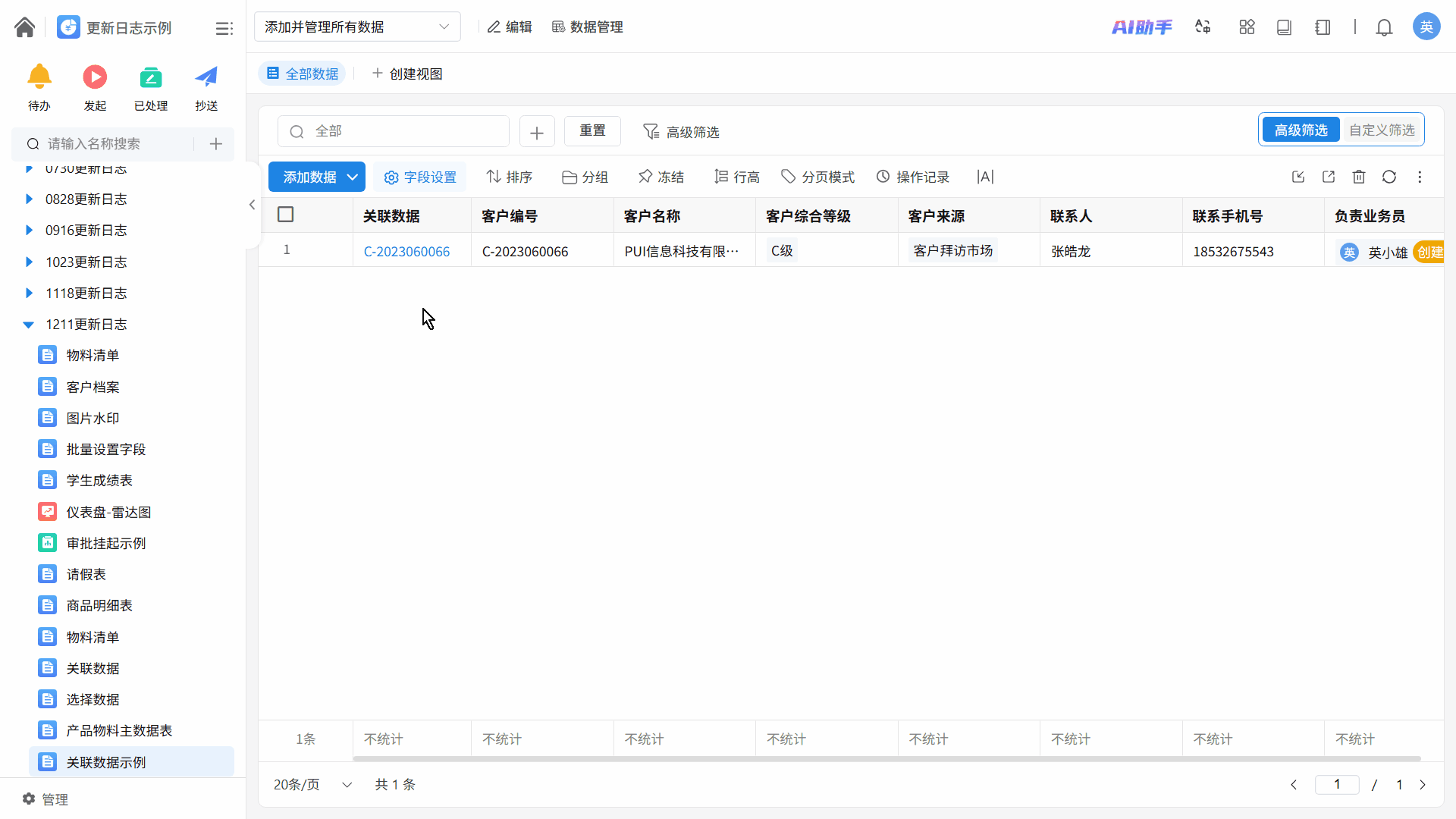This screenshot has width=1456, height=819.
Task: Open 客户档案 in the sidebar
Action: pos(93,387)
